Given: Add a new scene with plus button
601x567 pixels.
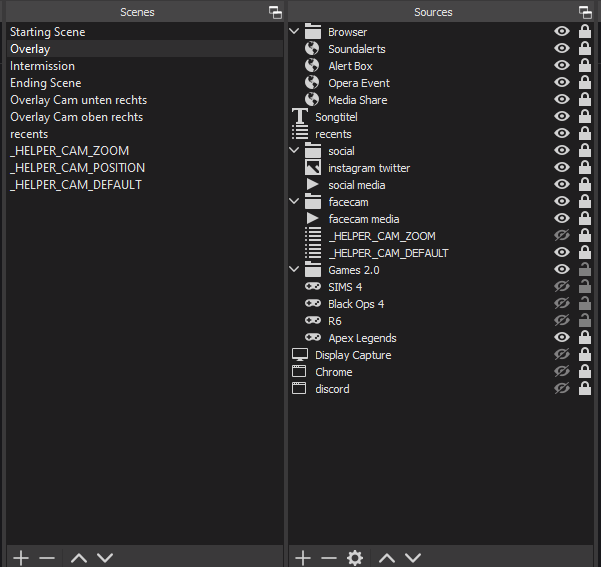Looking at the screenshot, I should tap(20, 557).
